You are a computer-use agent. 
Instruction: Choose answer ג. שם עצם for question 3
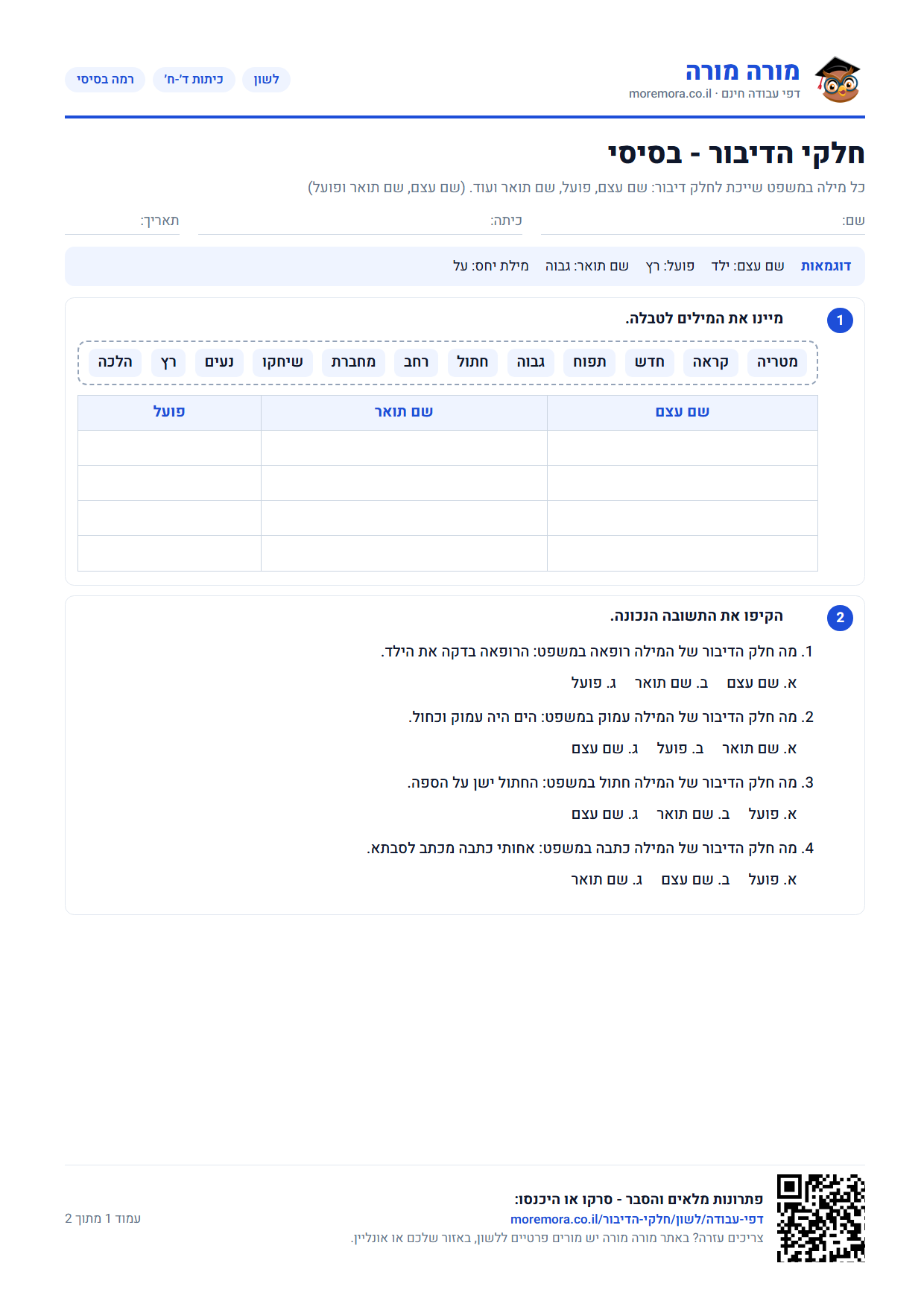point(605,814)
